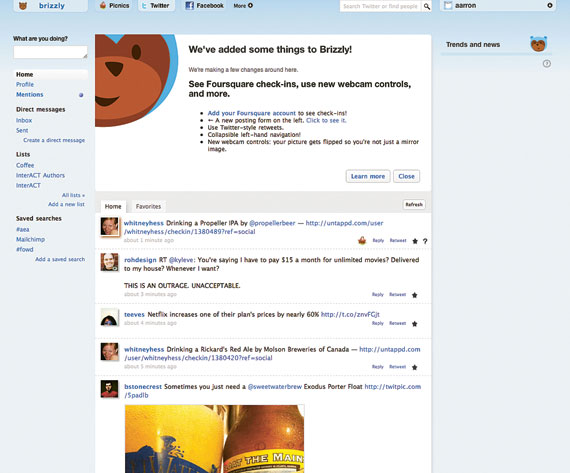Click the 'Click to see it' link
This screenshot has width=570, height=473.
pos(326,120)
